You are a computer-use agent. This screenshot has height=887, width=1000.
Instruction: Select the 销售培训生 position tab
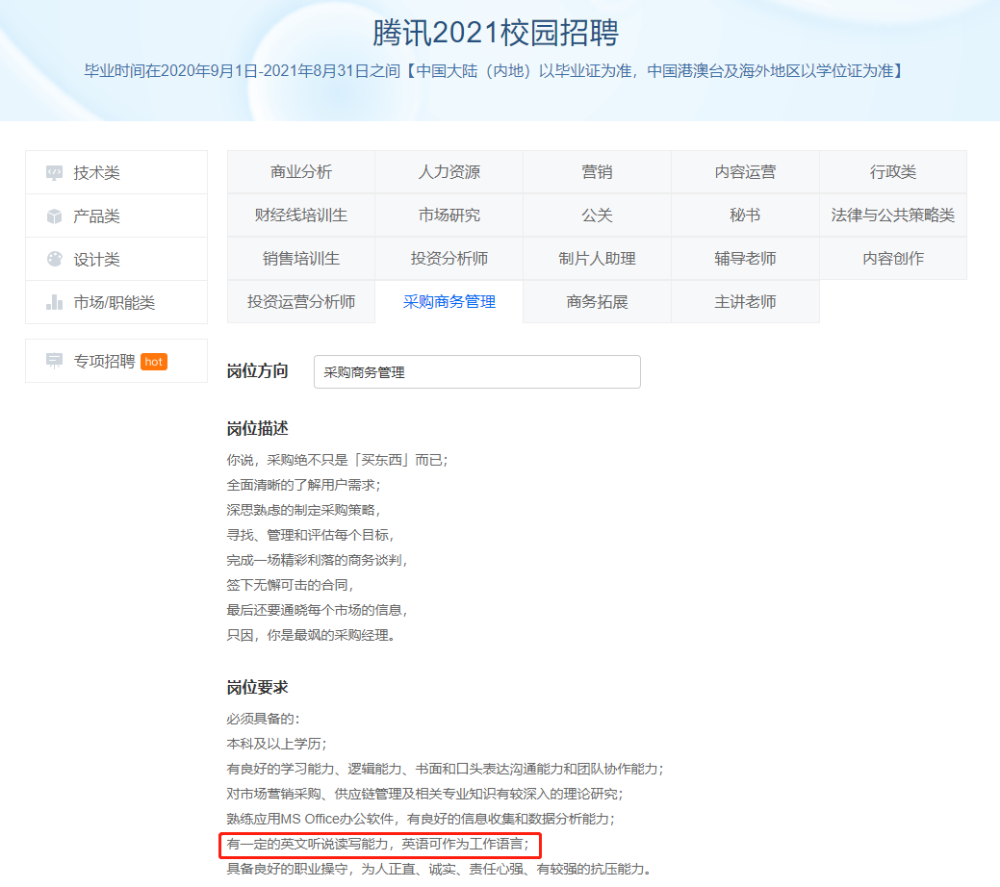[301, 259]
